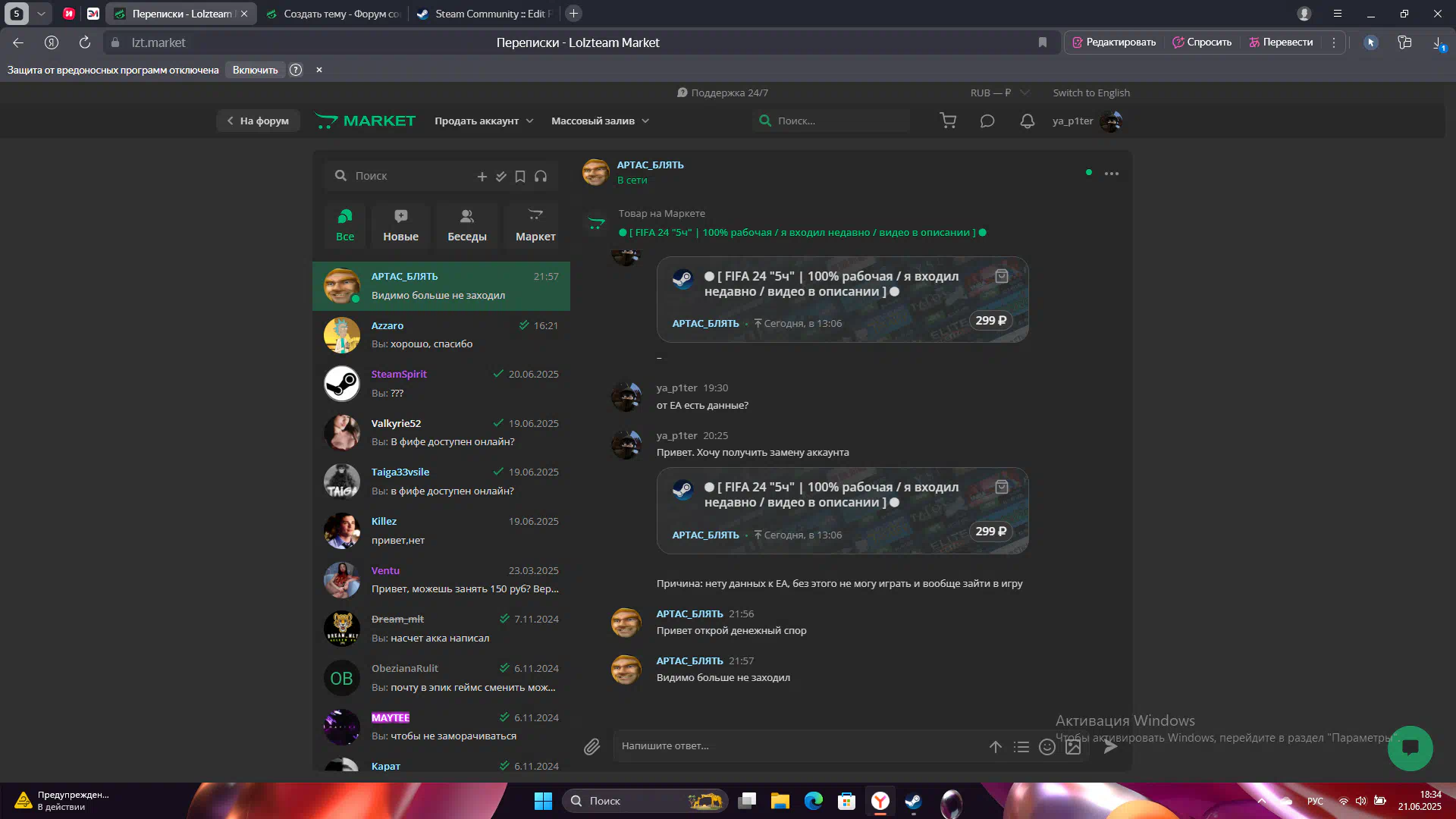Open the Azzaro conversation

441,335
